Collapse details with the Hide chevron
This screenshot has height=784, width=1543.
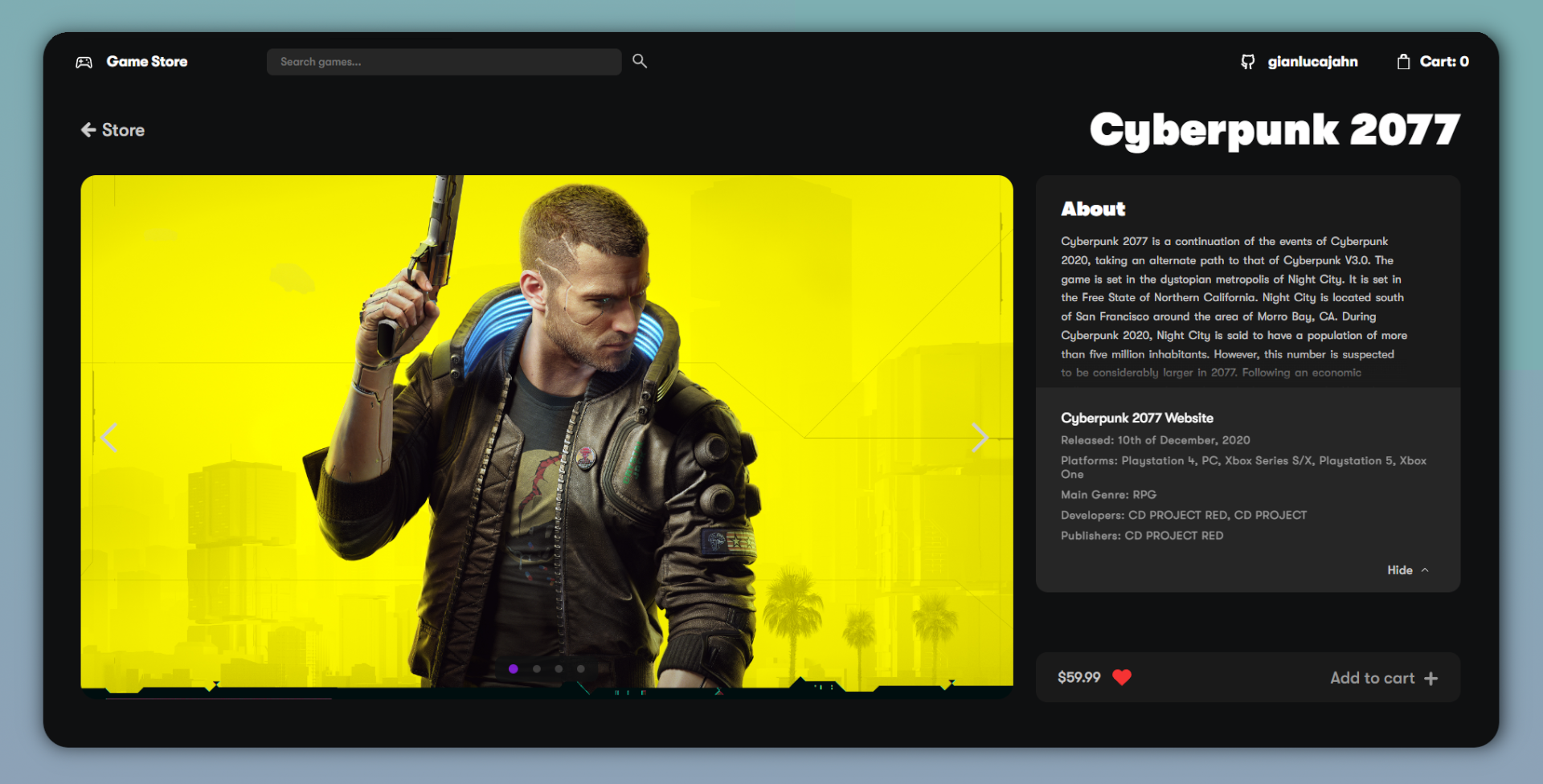coord(1425,570)
